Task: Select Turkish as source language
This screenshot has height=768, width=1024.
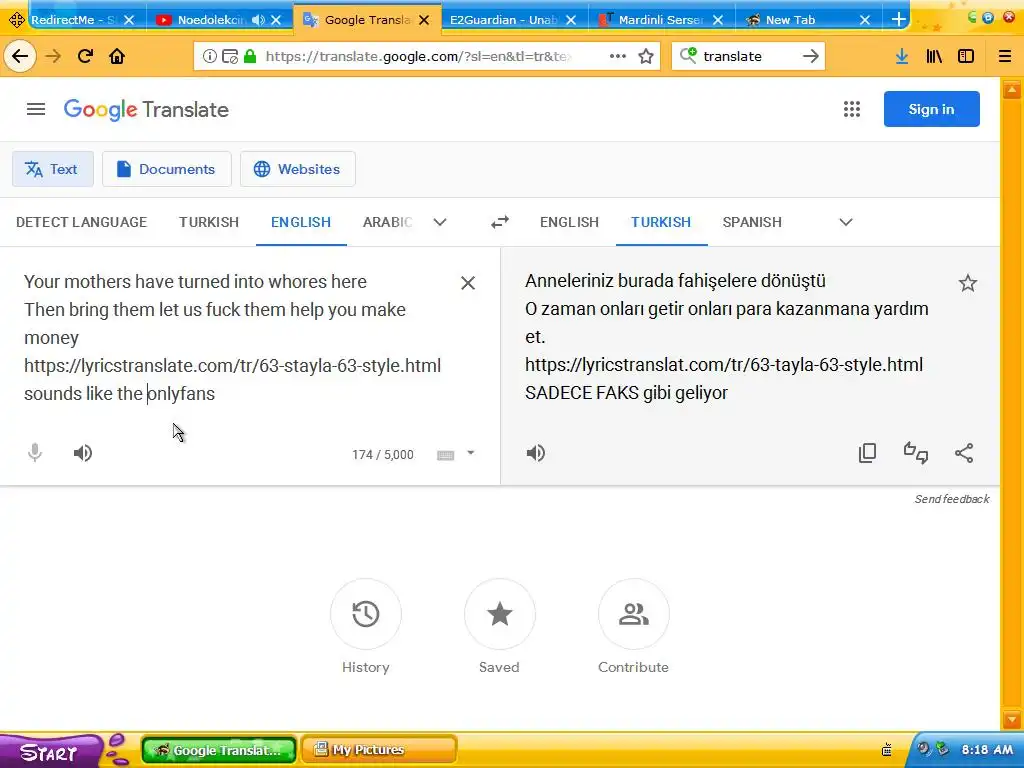Action: pos(209,223)
